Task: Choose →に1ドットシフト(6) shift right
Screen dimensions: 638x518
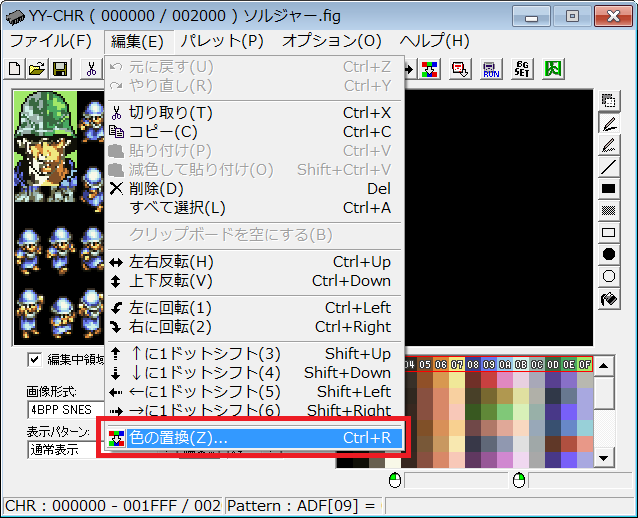Action: (255, 410)
